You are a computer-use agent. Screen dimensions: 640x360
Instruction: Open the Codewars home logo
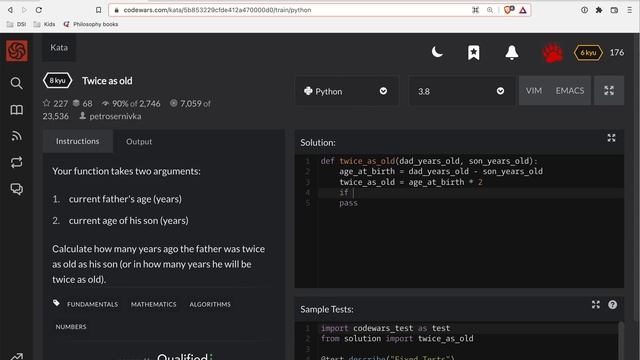pos(17,51)
